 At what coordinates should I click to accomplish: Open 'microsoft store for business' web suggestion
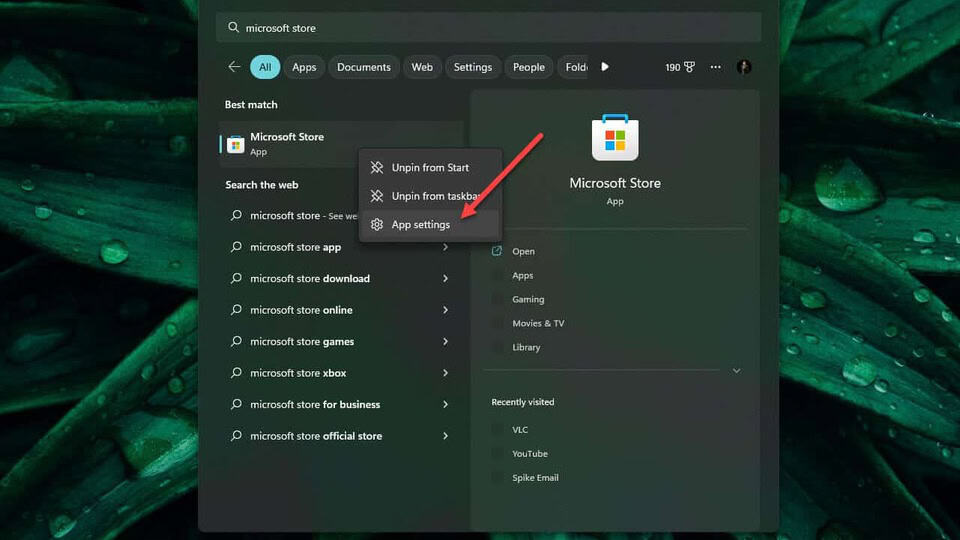tap(341, 405)
